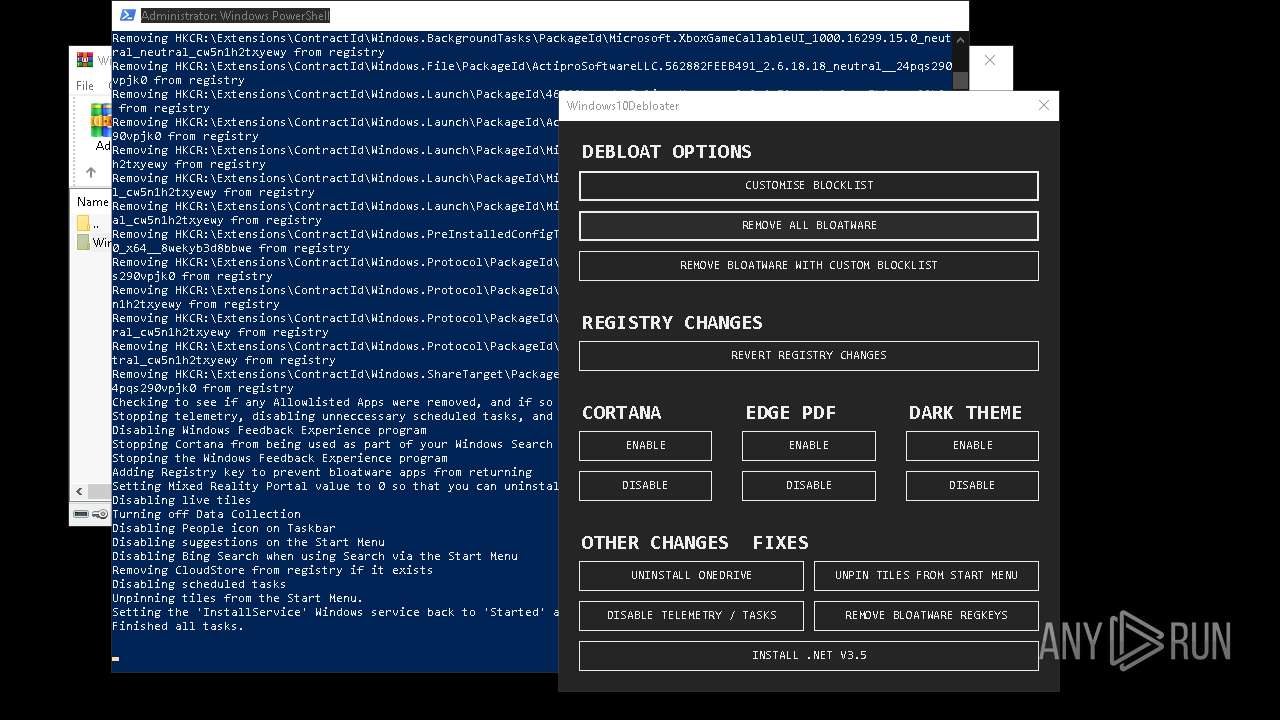Click Uninstall OneDrive

(x=691, y=576)
